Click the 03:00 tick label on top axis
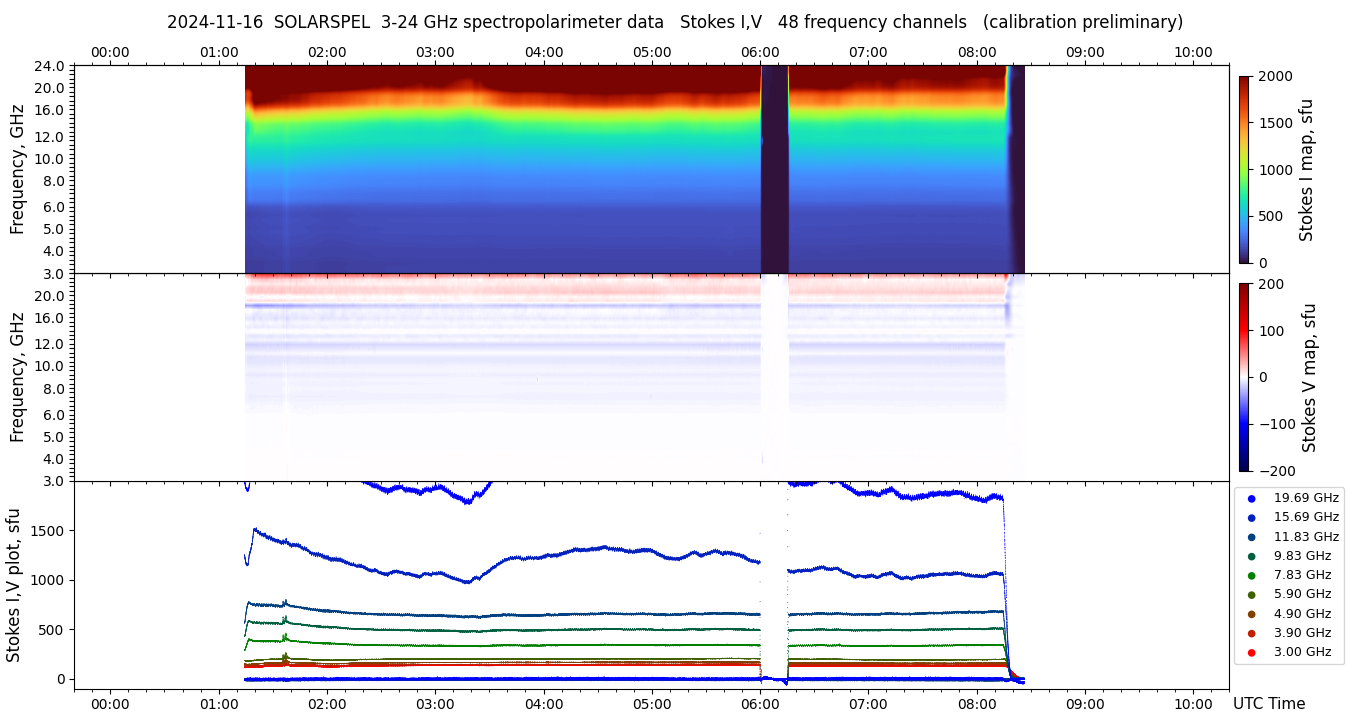The image size is (1350, 725). [435, 52]
